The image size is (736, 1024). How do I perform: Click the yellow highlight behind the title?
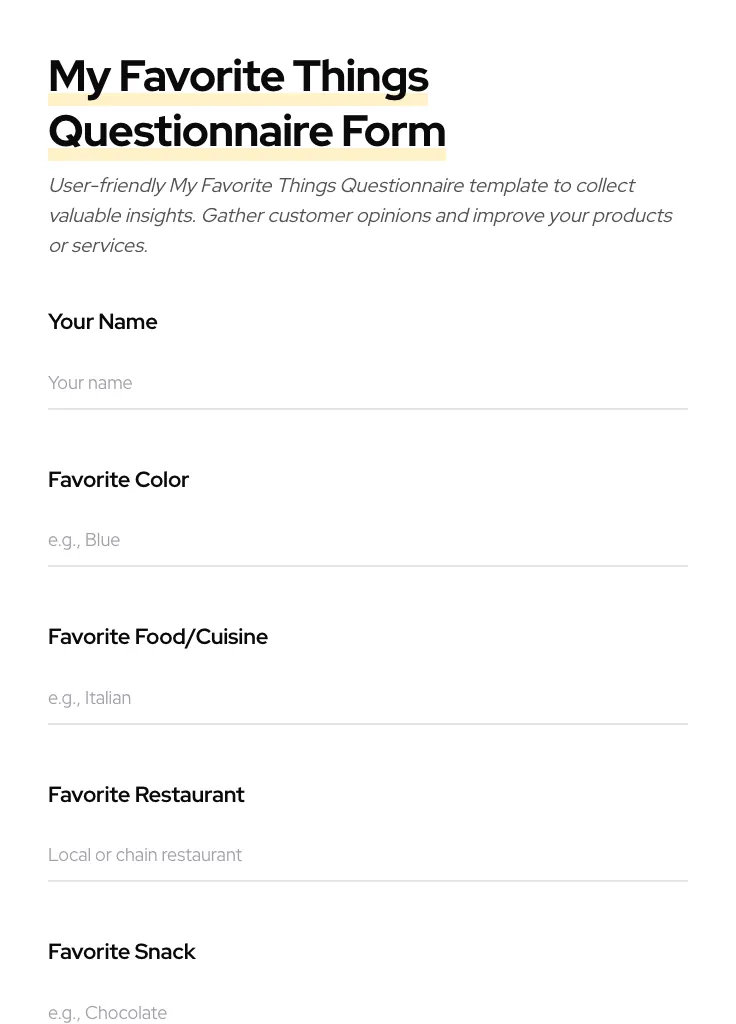(238, 97)
